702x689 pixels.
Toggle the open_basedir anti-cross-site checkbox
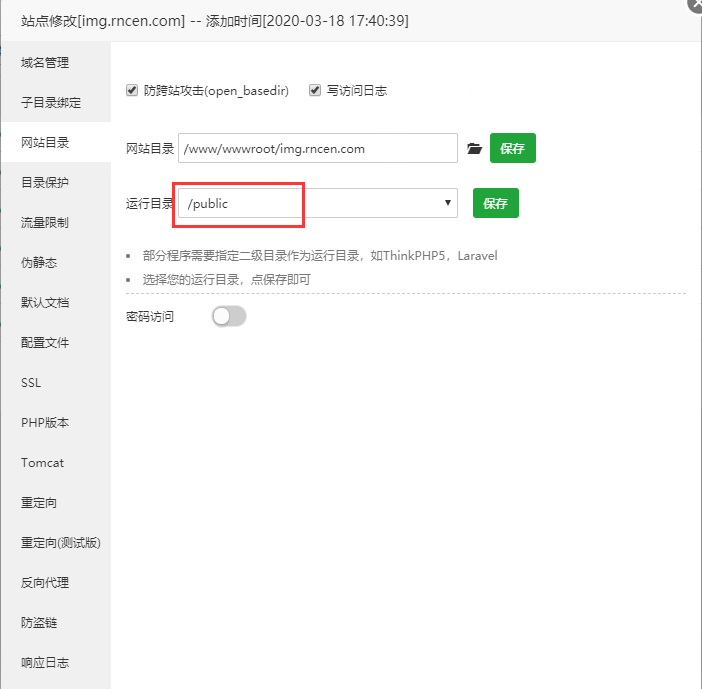132,90
